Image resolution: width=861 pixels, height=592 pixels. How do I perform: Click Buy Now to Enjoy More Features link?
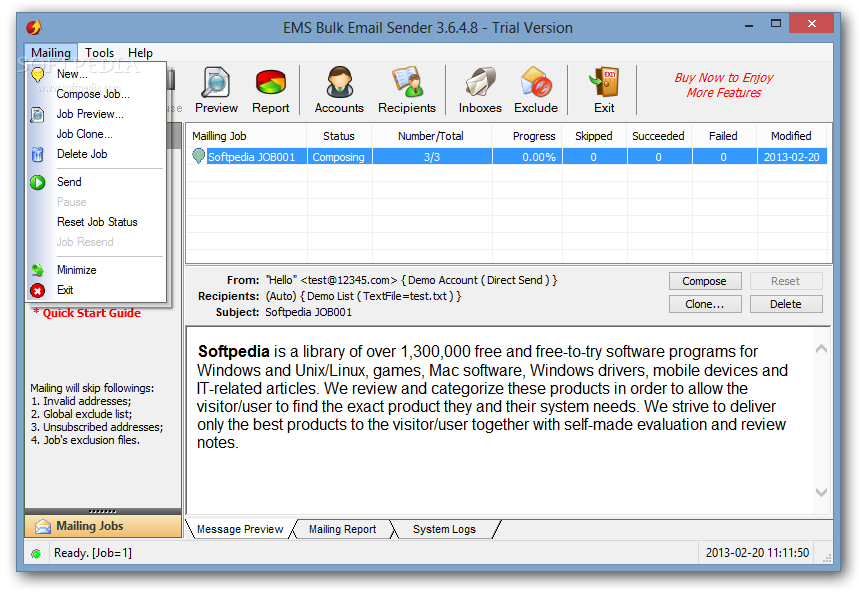pos(724,85)
